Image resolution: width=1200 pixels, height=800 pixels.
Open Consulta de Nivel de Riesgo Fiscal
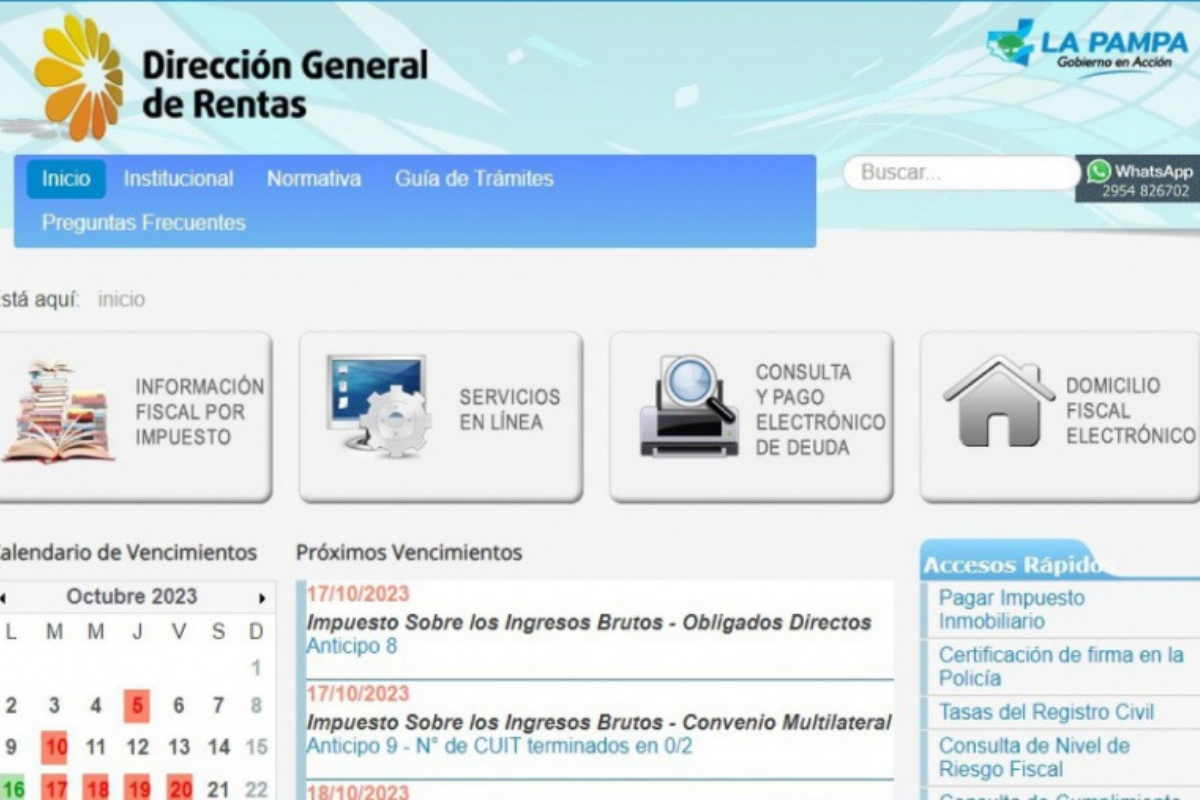pyautogui.click(x=1033, y=757)
